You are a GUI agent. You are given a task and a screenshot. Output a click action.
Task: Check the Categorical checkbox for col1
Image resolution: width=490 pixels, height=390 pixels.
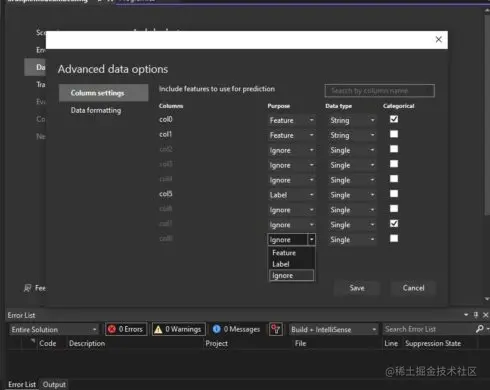click(x=394, y=134)
